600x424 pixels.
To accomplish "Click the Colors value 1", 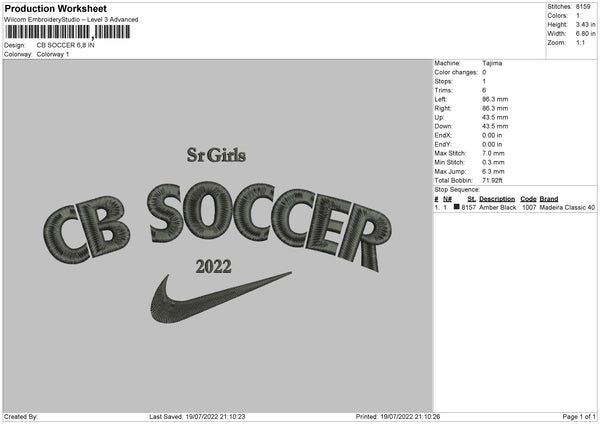I will click(578, 16).
